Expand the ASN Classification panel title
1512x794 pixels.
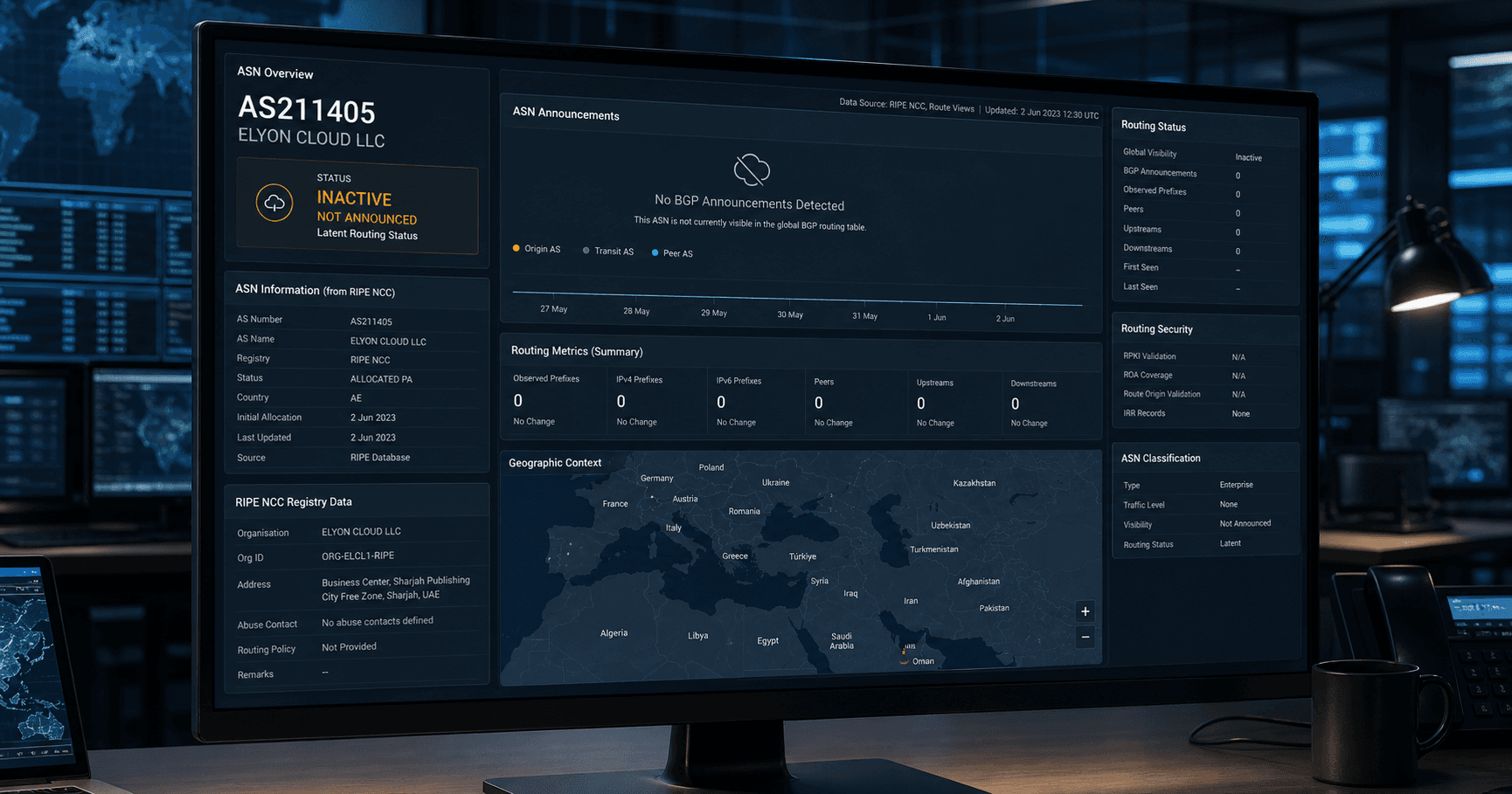[1161, 458]
